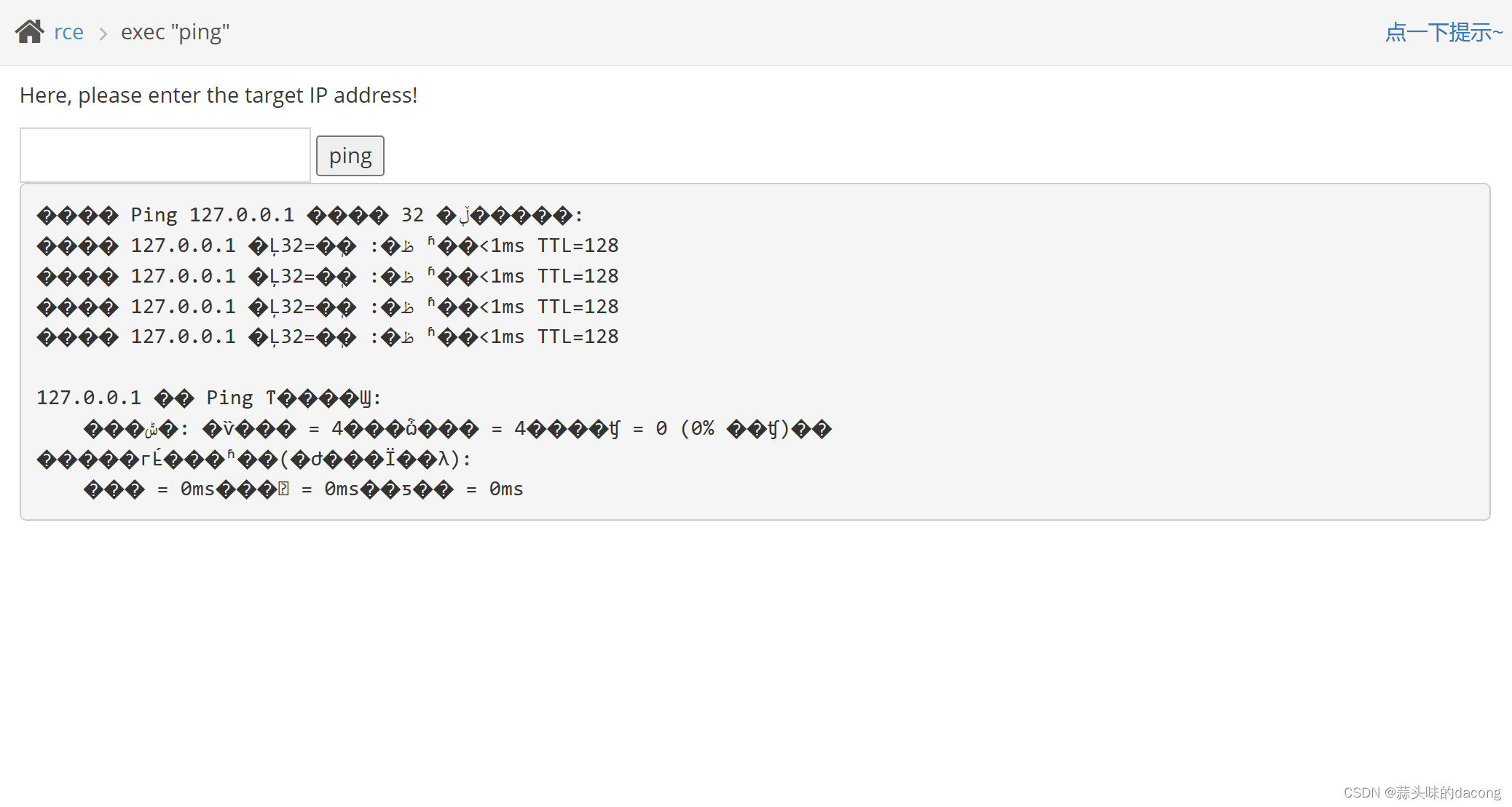The width and height of the screenshot is (1512, 807).
Task: Click empty area inside the ping output box
Action: (1092, 350)
